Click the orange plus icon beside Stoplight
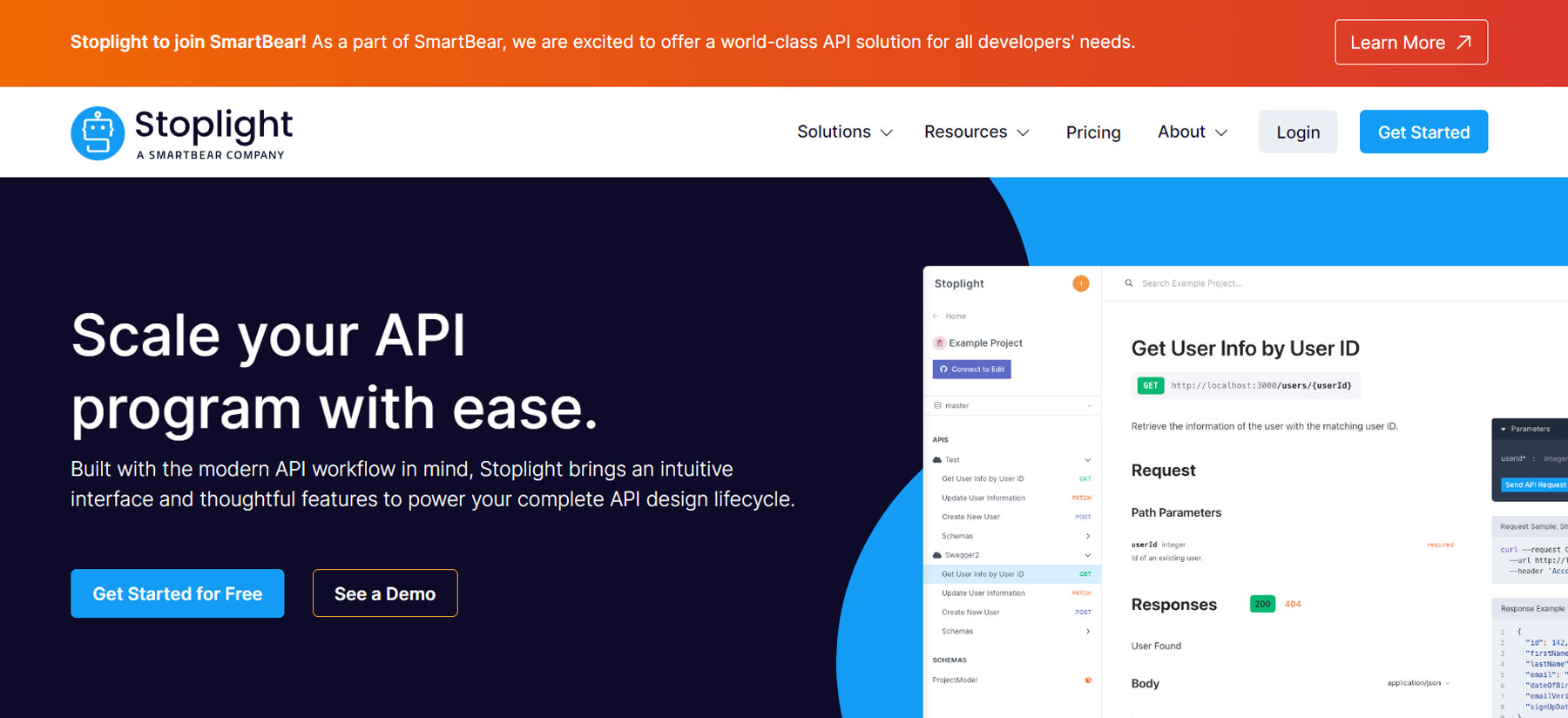 [x=1080, y=283]
